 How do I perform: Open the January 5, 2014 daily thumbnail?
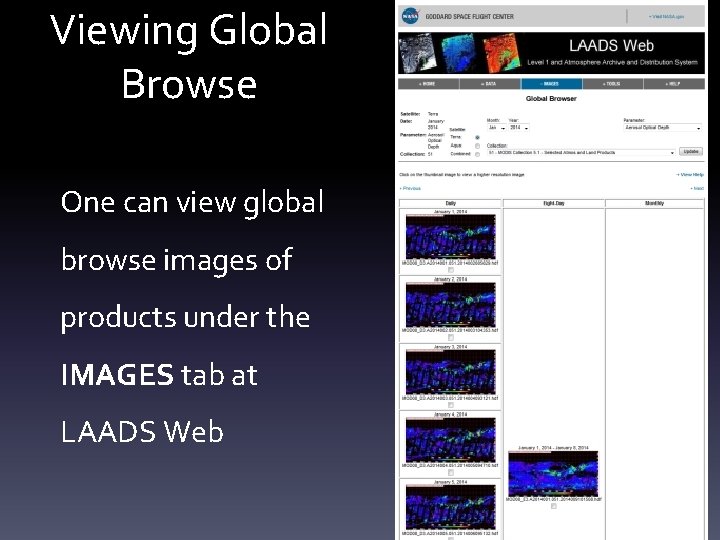tap(450, 507)
